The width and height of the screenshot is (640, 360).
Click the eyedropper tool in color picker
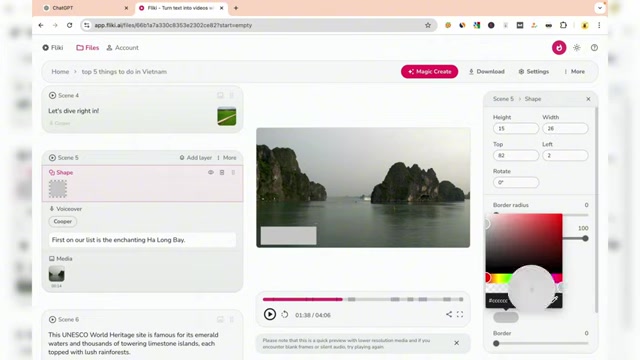pos(554,300)
